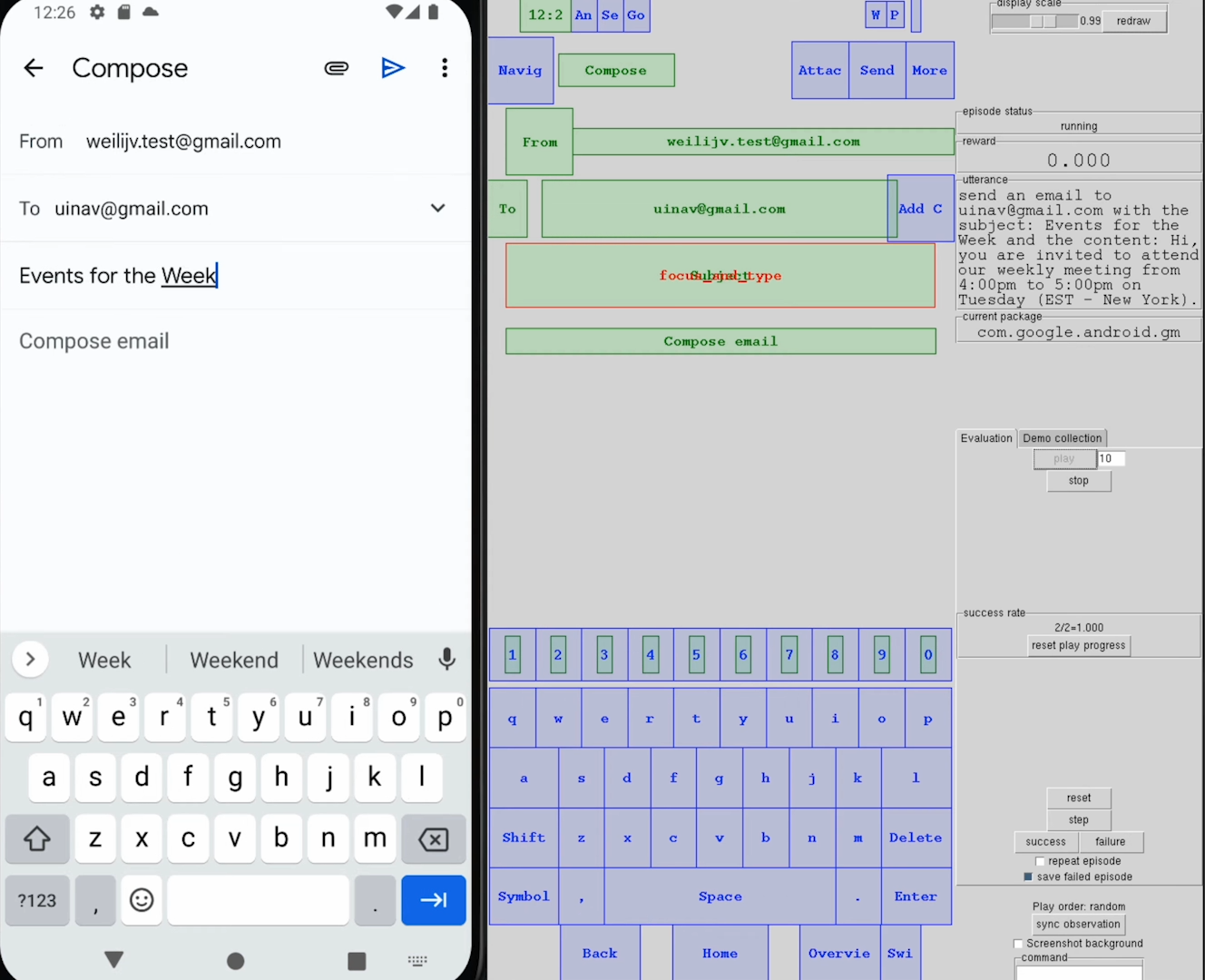Screen dimensions: 1205x980
Task: Toggle the save failed episode checkbox
Action: [1028, 877]
